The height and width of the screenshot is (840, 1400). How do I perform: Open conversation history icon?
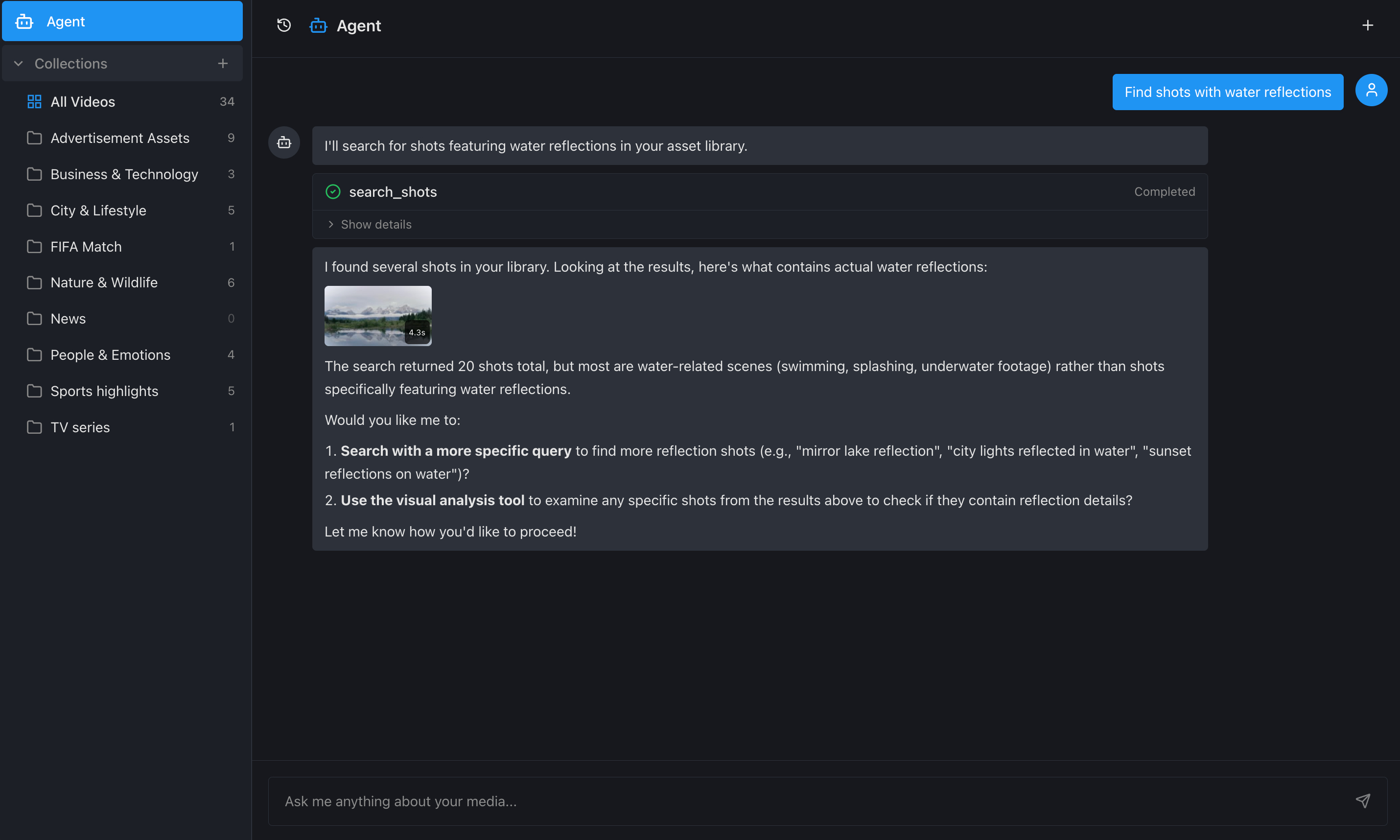point(283,25)
